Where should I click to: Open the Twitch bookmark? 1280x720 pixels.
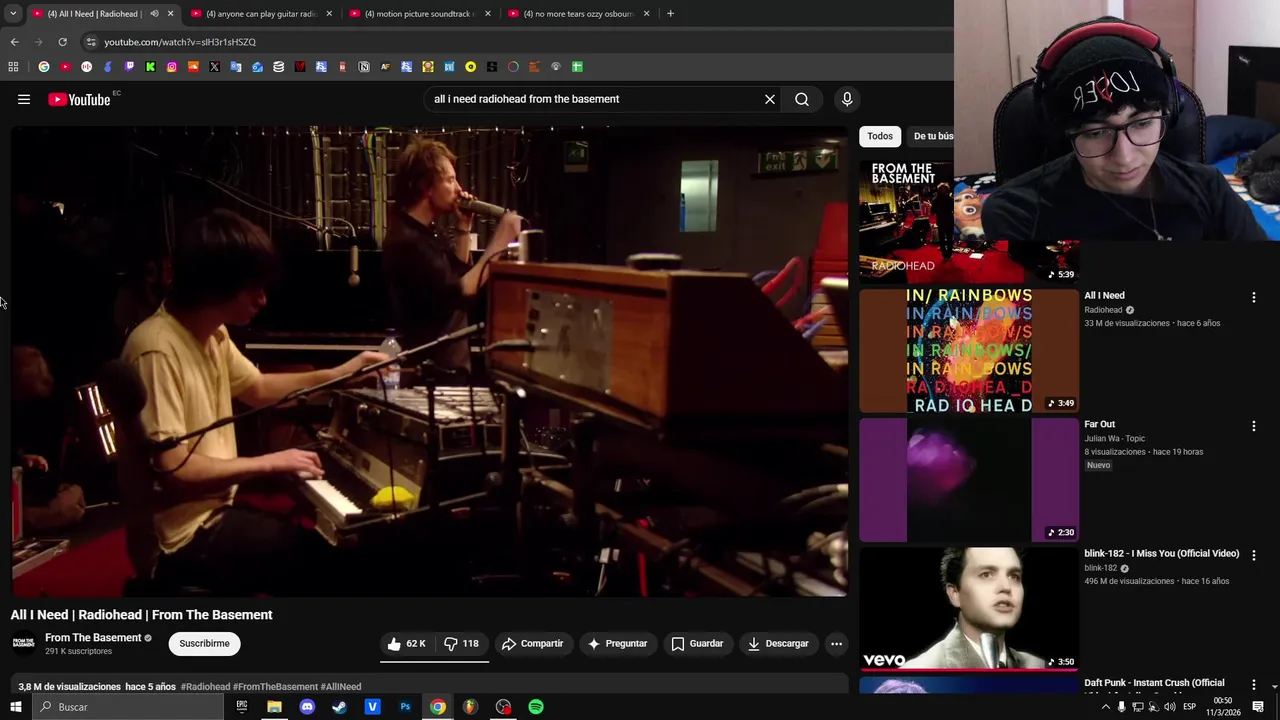(x=129, y=67)
